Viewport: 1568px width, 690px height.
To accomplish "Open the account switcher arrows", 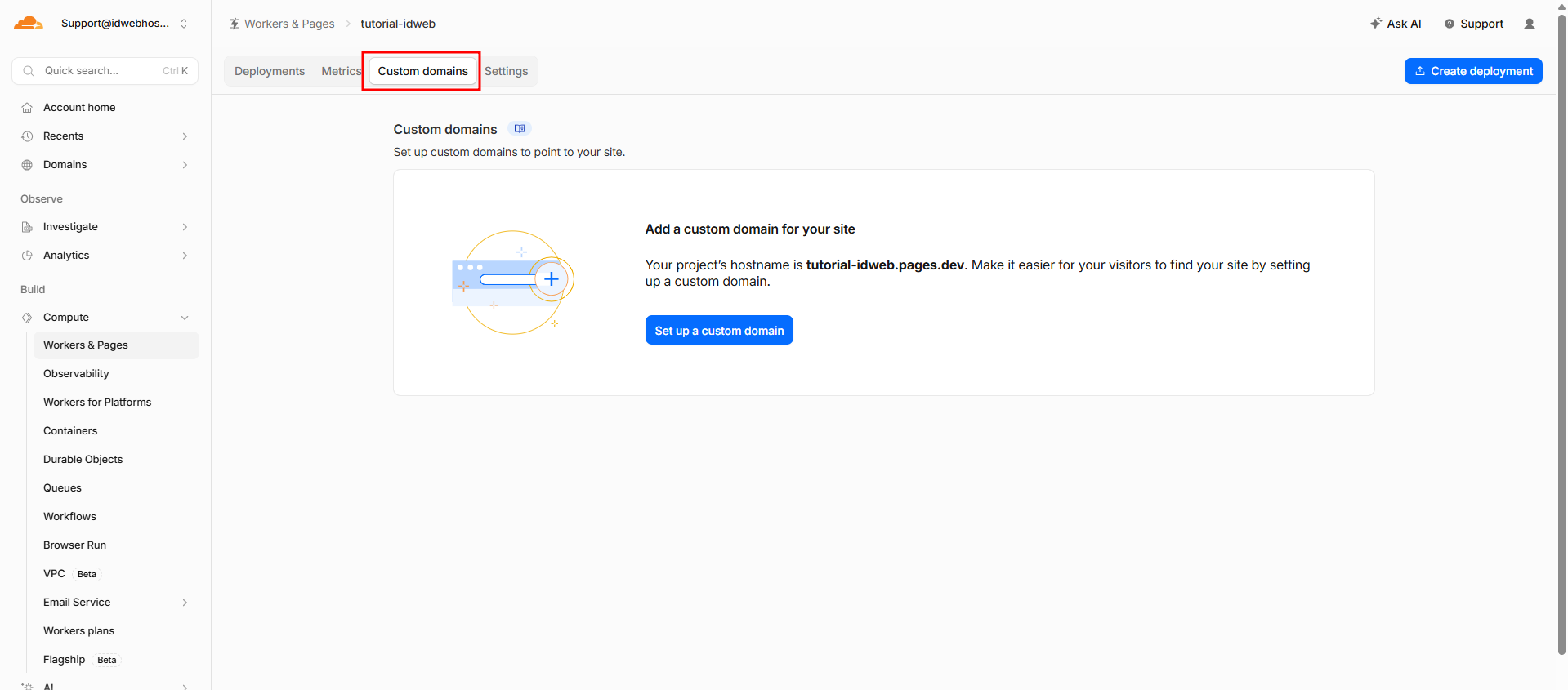I will click(x=184, y=24).
